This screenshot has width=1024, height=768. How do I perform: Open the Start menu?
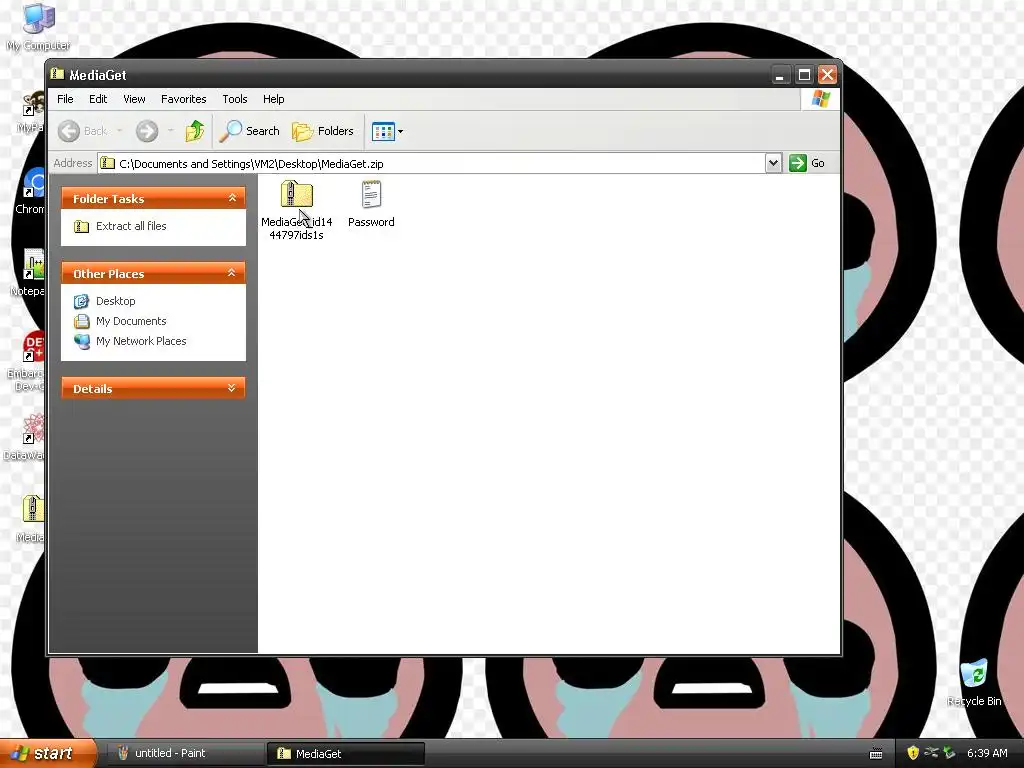coord(47,754)
